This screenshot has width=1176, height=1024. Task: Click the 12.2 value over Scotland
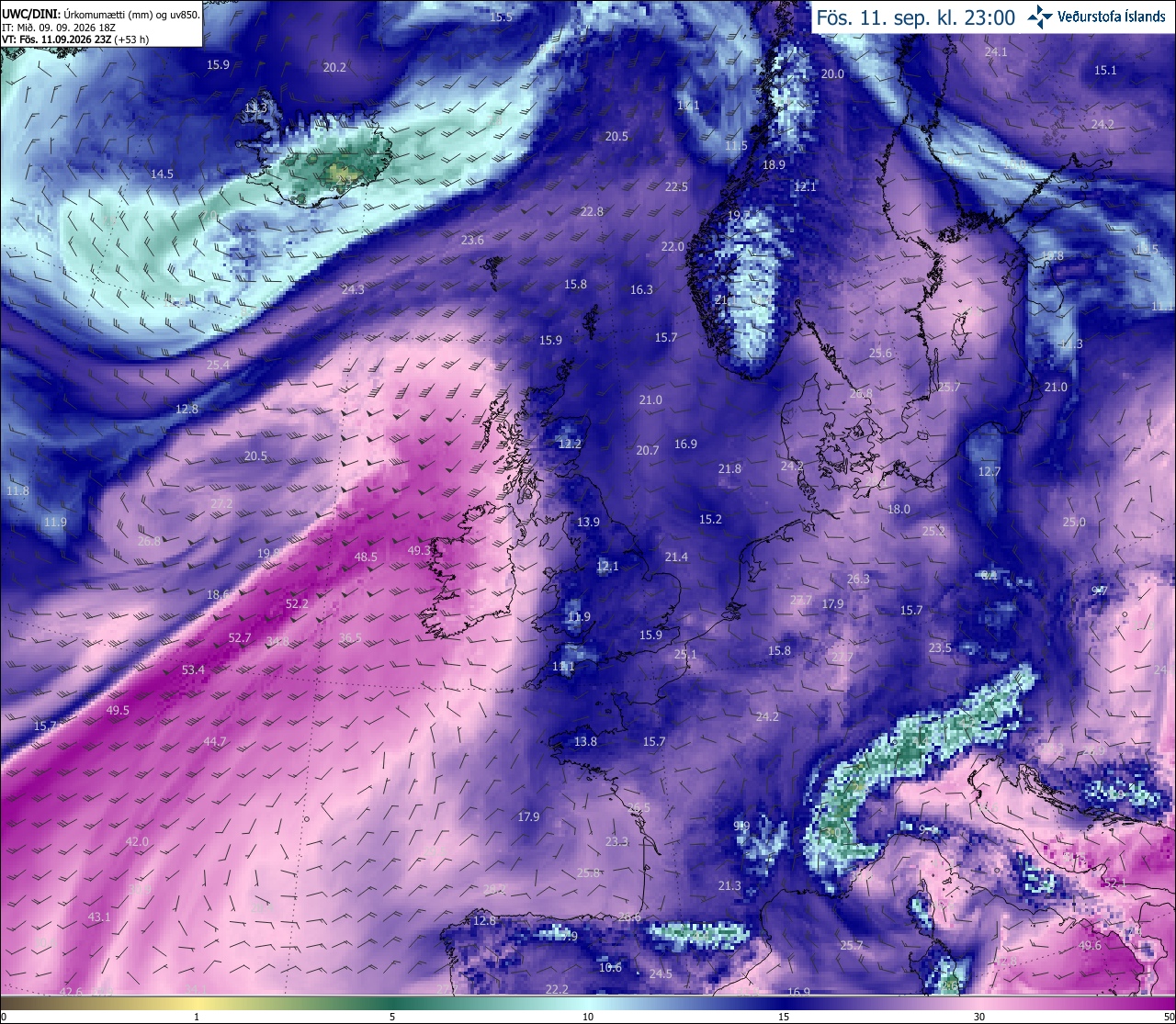(570, 444)
